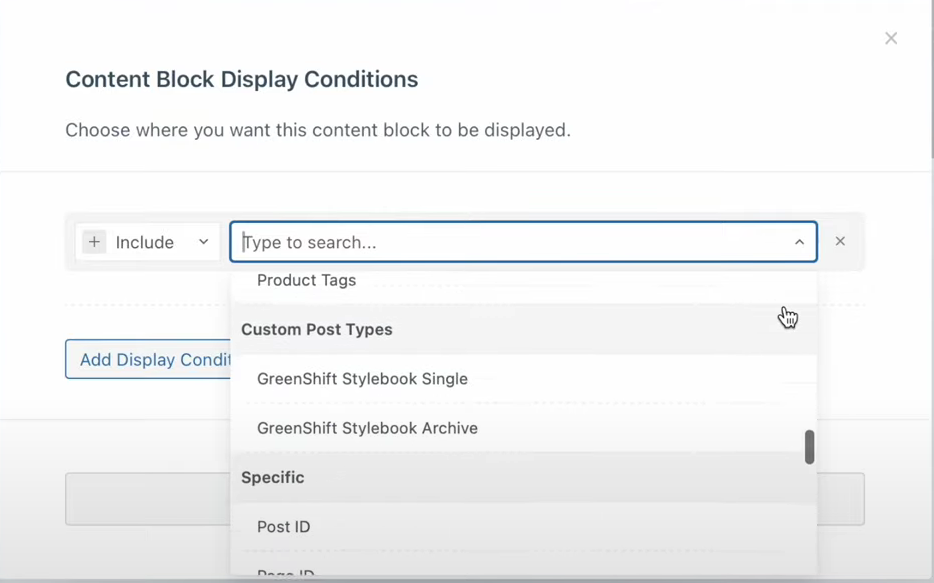Select the Post ID option

point(284,527)
